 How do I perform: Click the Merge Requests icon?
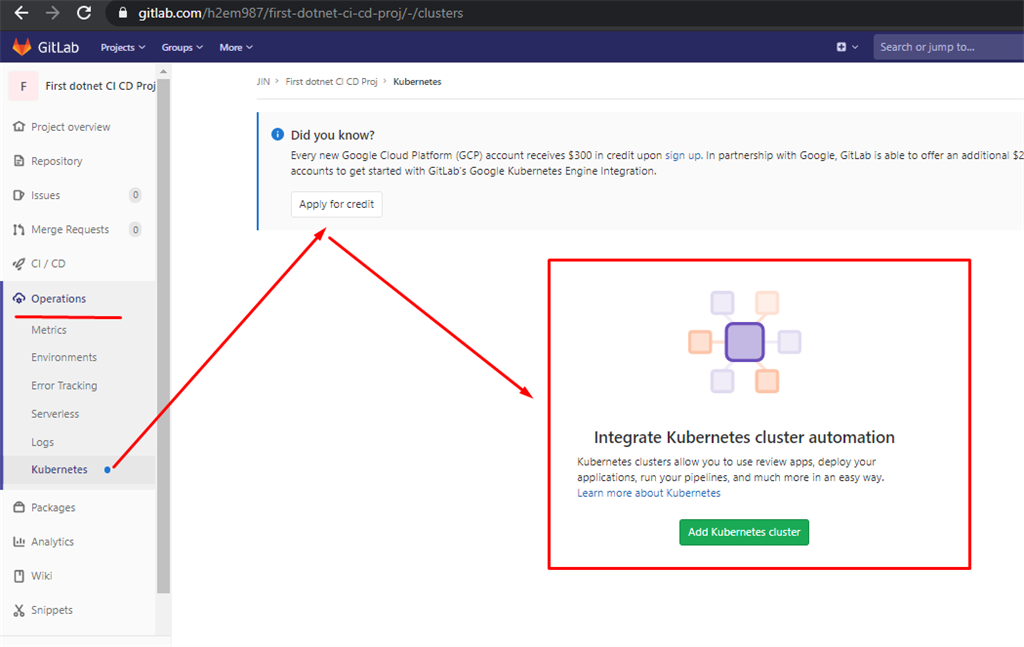[19, 229]
